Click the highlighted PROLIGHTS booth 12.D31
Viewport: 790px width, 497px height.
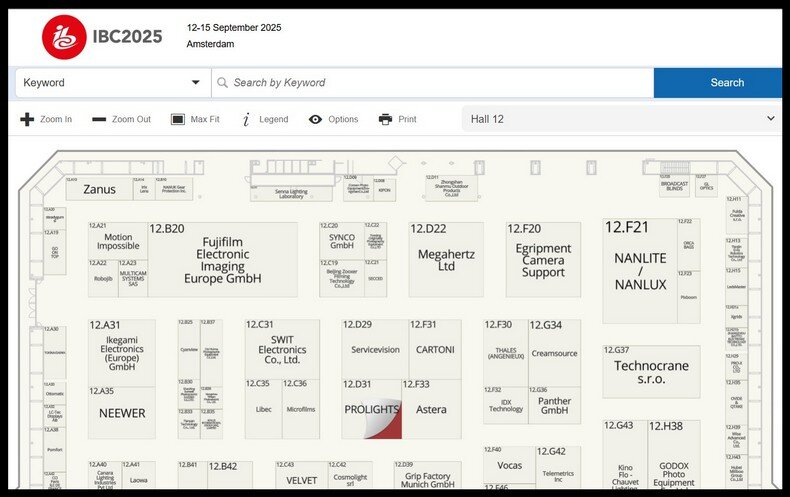[x=371, y=410]
